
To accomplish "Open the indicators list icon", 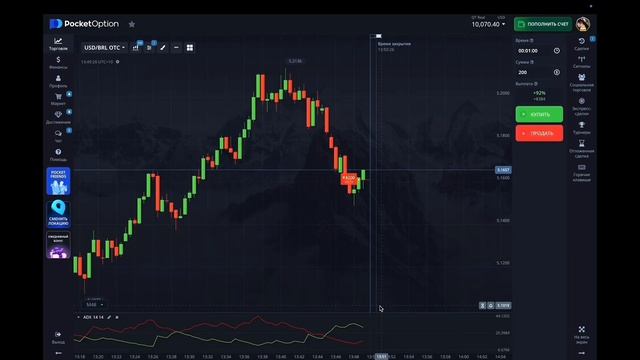I will [x=149, y=48].
